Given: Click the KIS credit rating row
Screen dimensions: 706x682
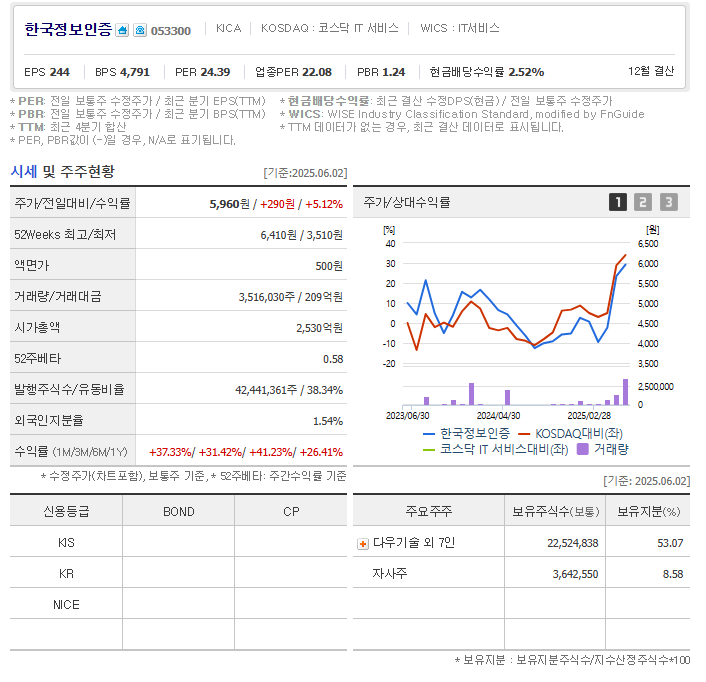Looking at the screenshot, I should 178,542.
